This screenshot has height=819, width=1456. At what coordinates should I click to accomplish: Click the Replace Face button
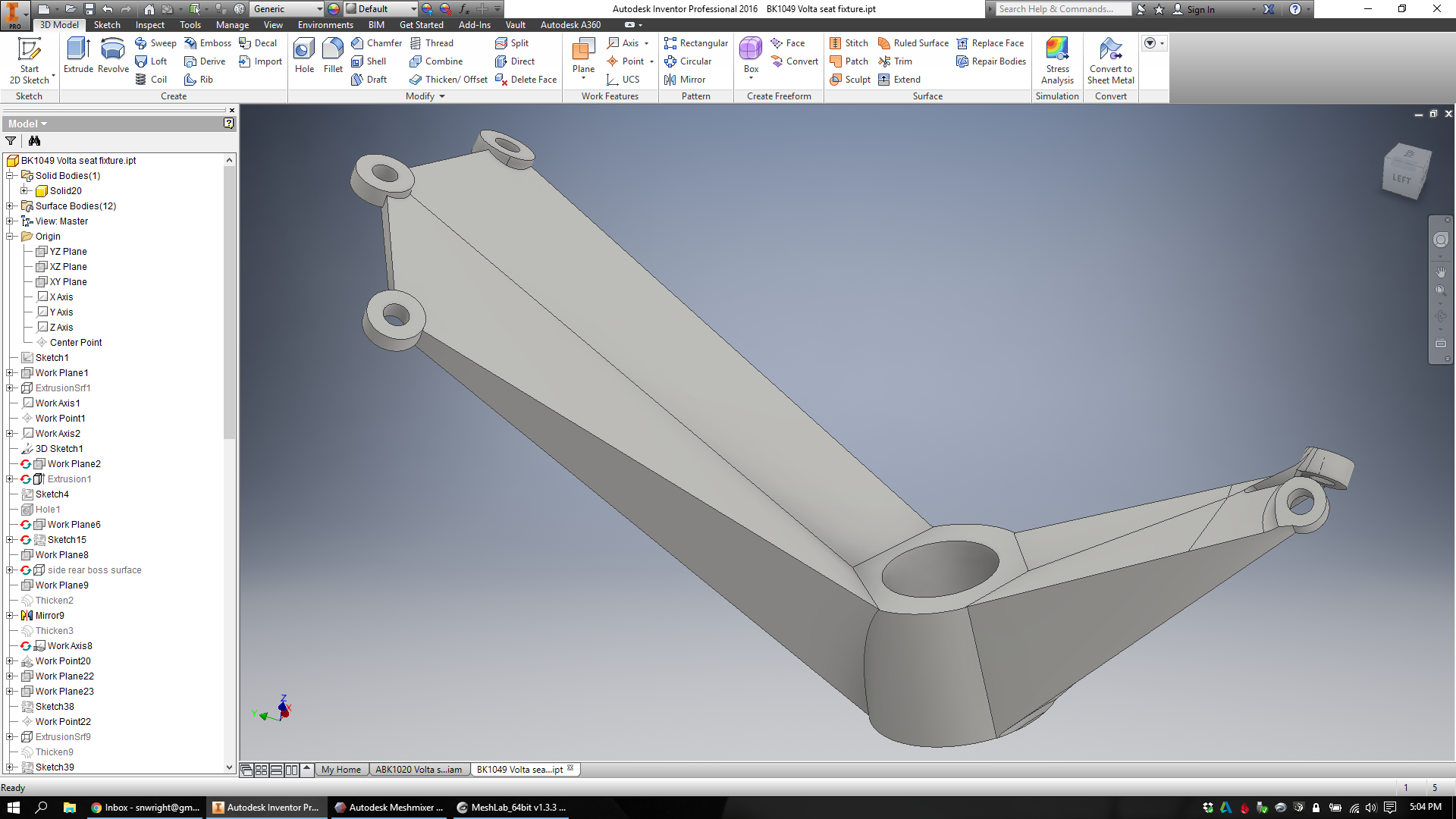[990, 43]
